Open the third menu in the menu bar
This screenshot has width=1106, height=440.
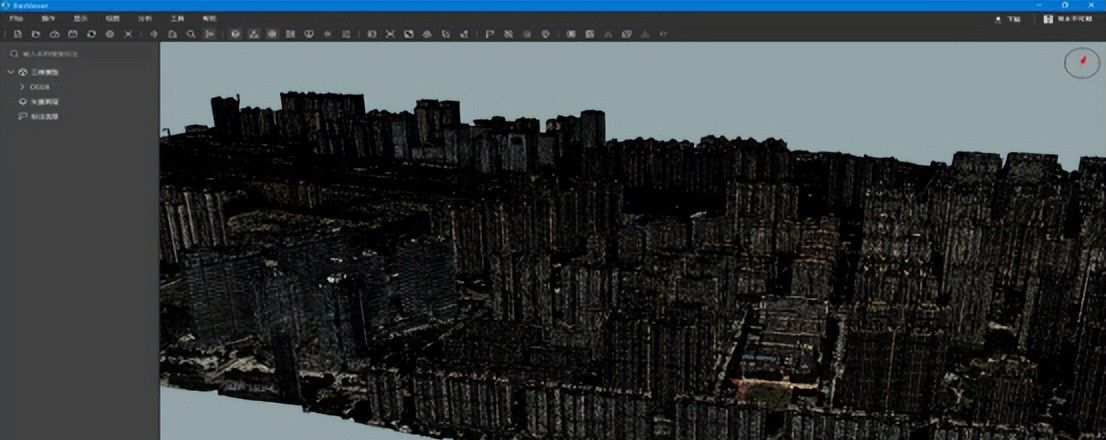[80, 19]
